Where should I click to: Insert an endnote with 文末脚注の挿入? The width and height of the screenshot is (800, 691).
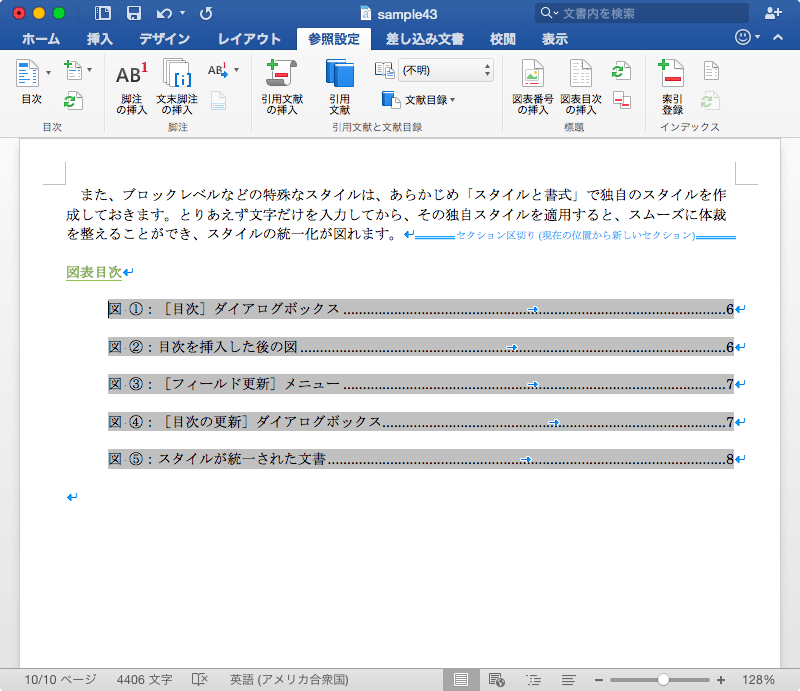click(177, 87)
